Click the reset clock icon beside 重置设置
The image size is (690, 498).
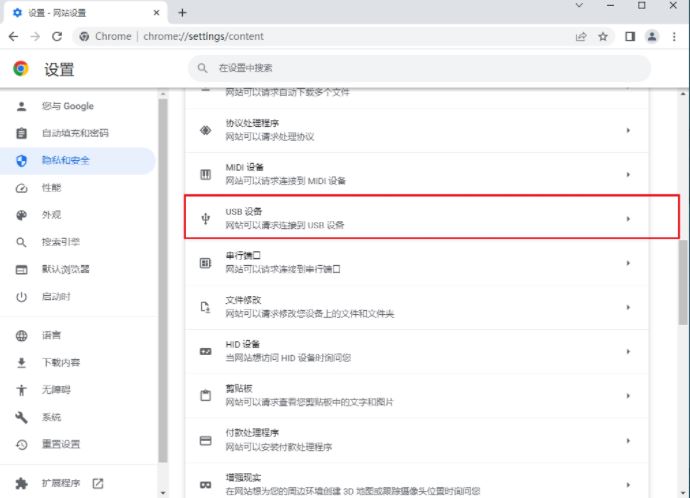(x=21, y=445)
